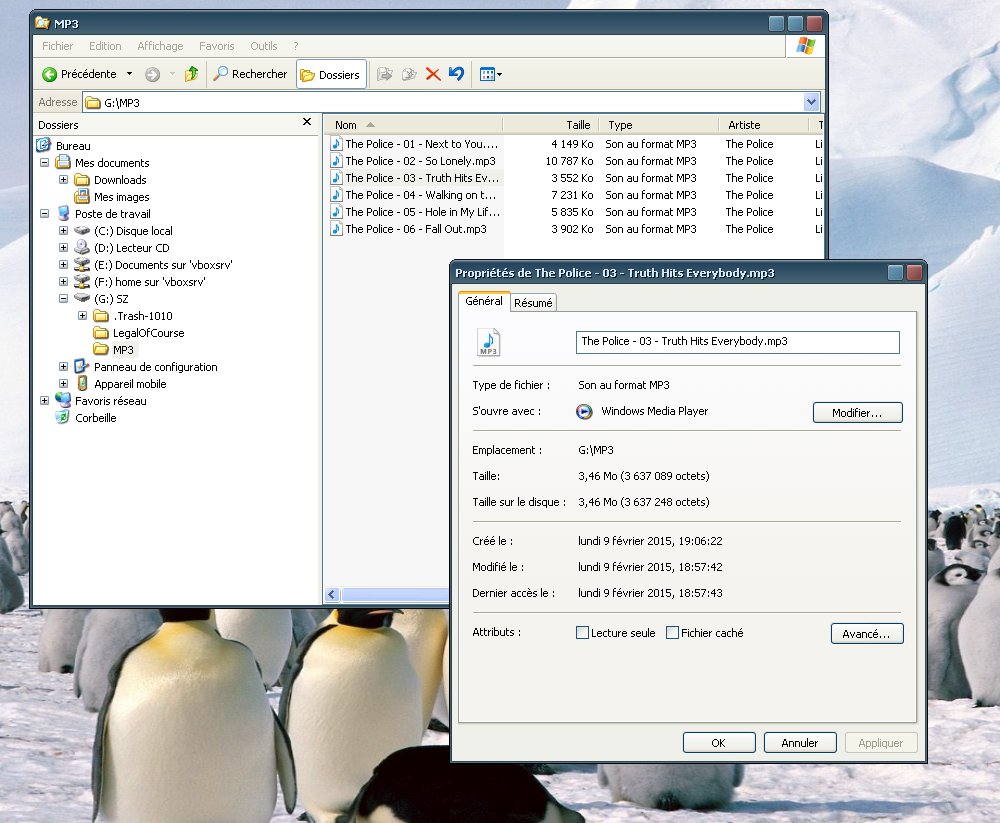Click the file name field in Propriétés
This screenshot has width=1000, height=823.
(737, 342)
